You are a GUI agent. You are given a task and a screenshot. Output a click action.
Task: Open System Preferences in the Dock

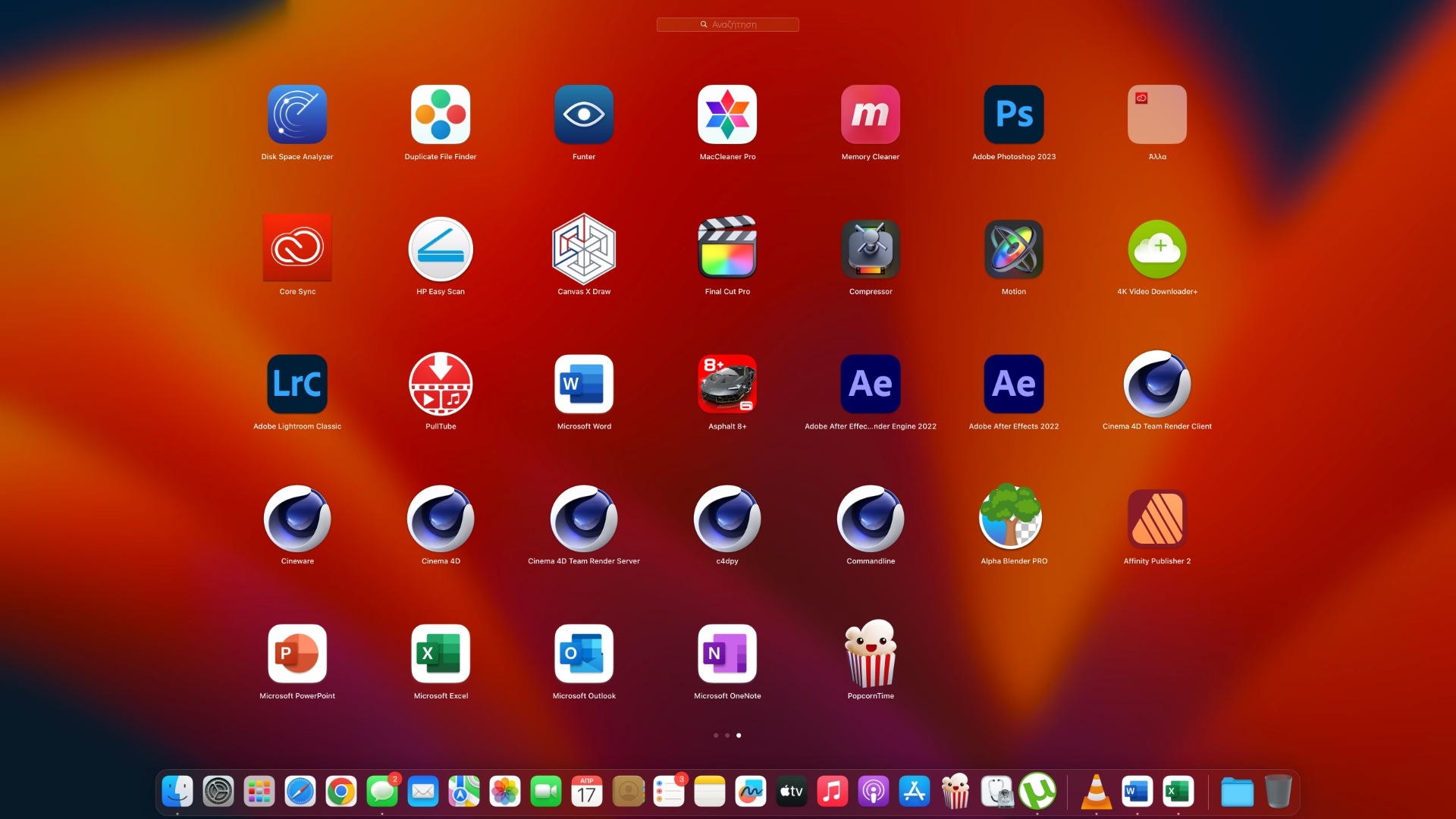[x=218, y=792]
